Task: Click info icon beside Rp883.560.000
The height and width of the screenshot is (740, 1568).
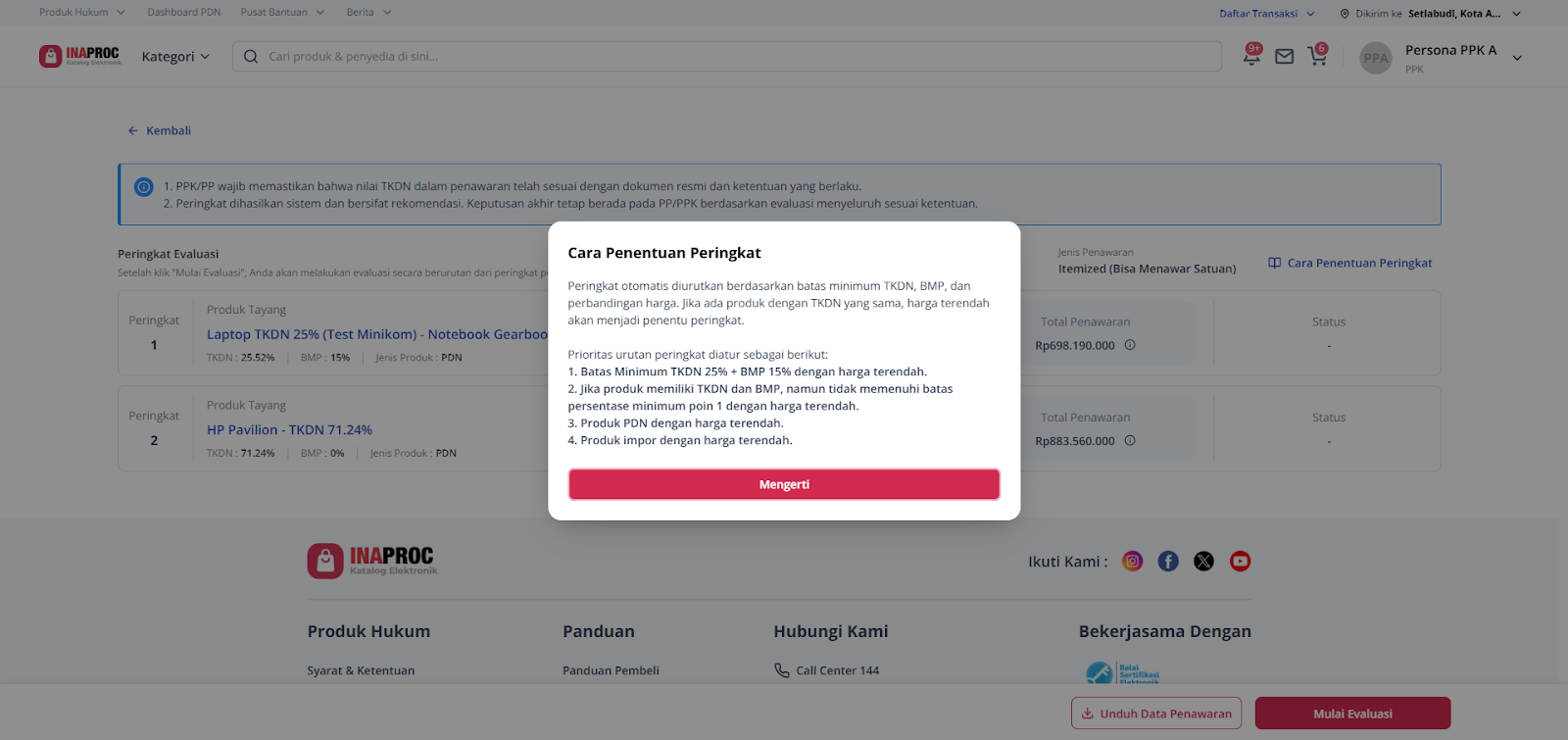Action: tap(1130, 441)
